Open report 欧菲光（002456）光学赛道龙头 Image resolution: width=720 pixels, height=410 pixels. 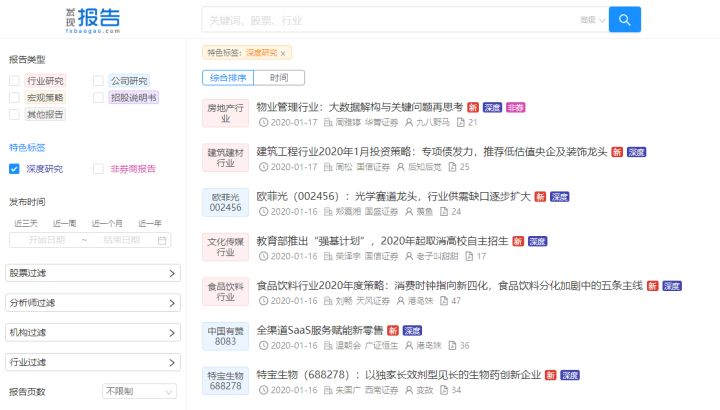pos(394,197)
